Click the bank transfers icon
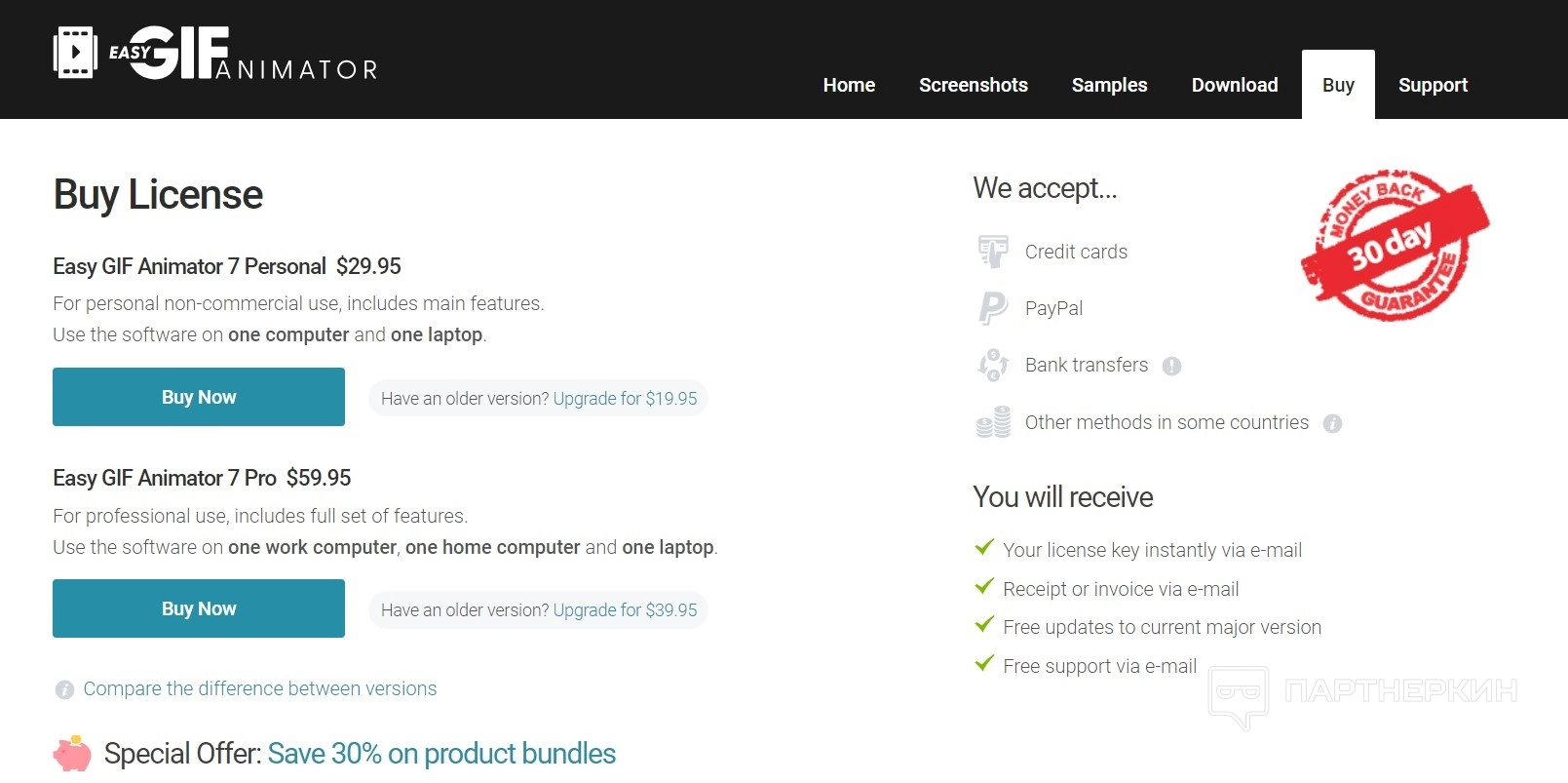The height and width of the screenshot is (783, 1568). (x=993, y=365)
